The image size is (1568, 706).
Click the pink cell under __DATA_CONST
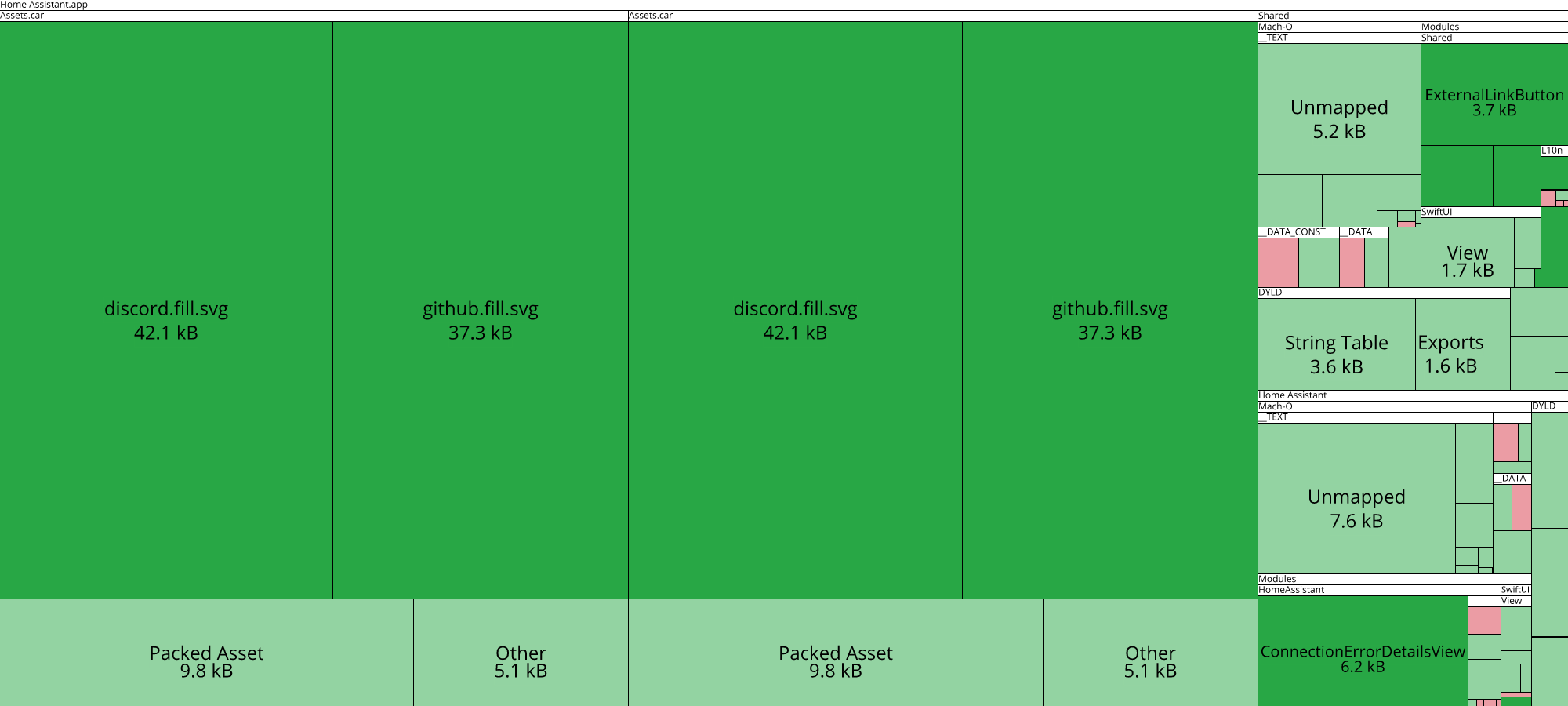point(1278,263)
